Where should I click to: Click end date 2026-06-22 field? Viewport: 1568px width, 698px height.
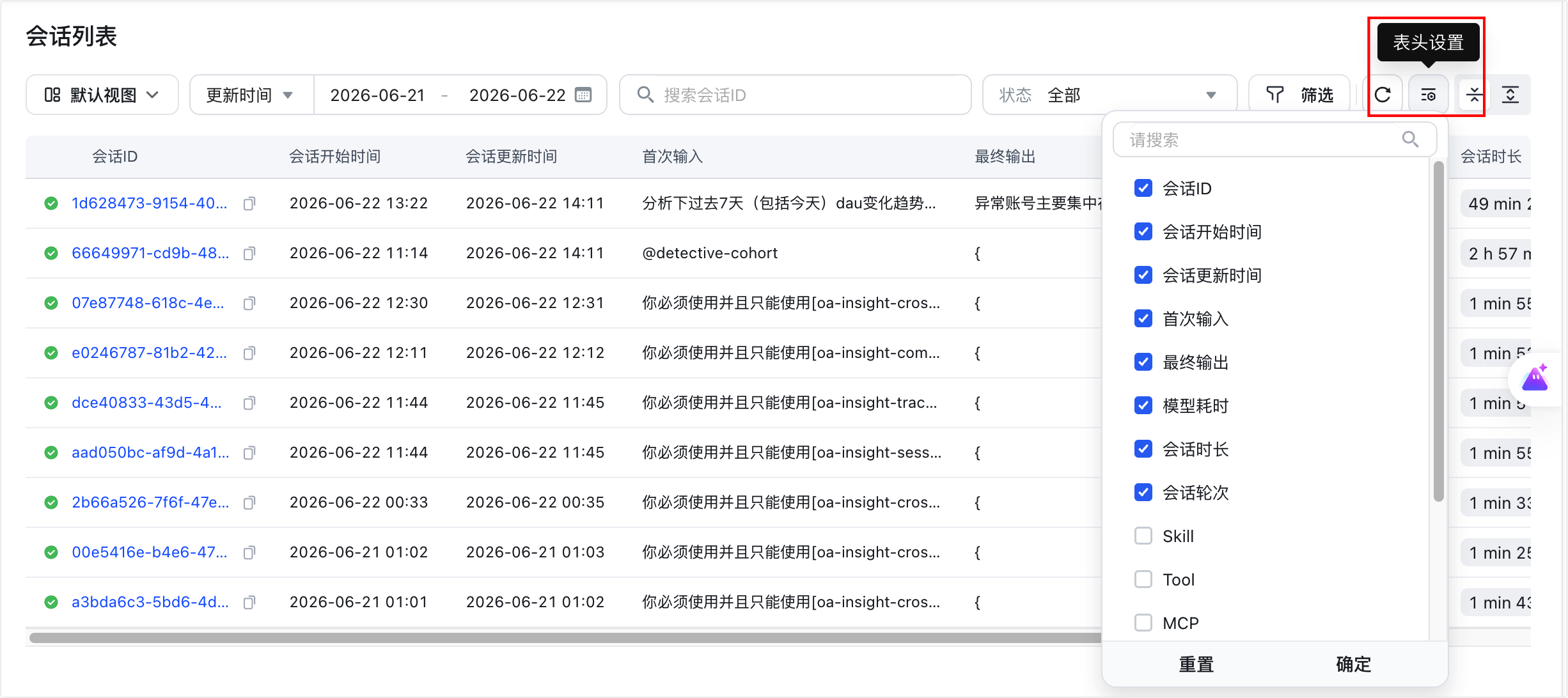point(517,95)
